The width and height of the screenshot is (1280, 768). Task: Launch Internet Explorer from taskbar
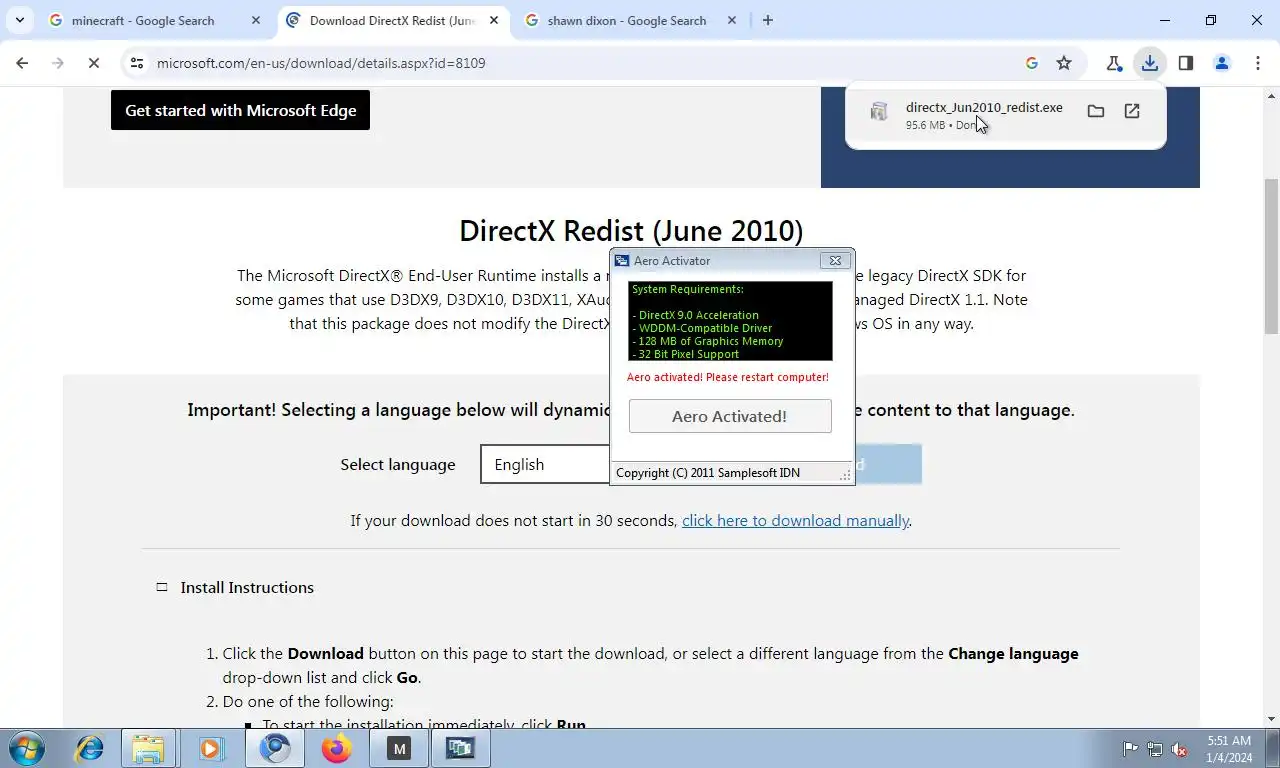click(90, 748)
